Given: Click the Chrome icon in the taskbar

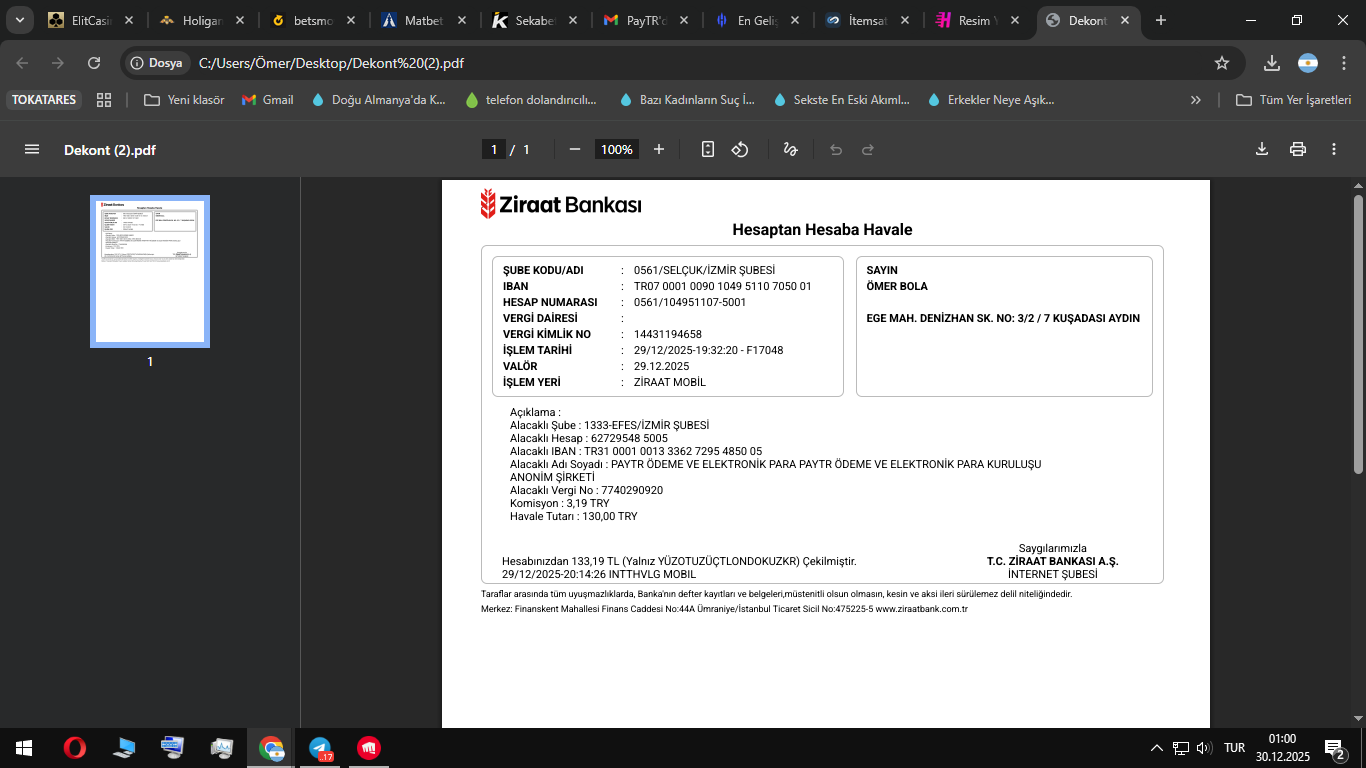Looking at the screenshot, I should (x=271, y=748).
